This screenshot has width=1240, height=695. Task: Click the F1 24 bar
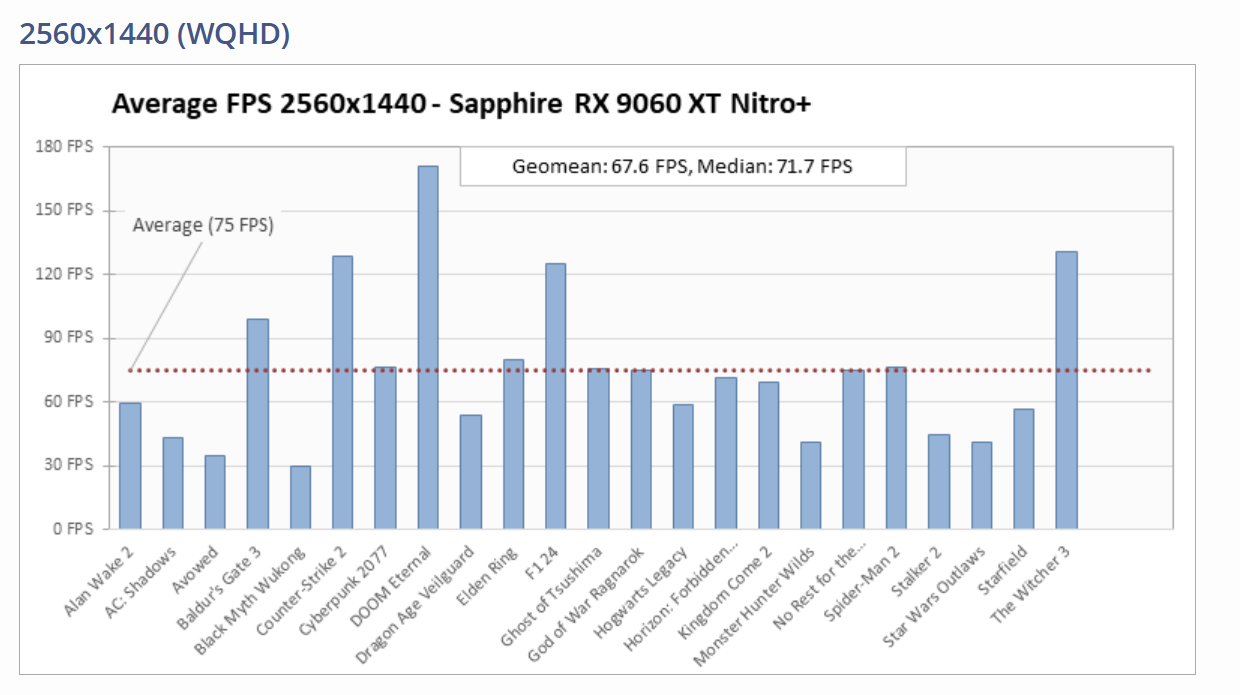click(555, 396)
